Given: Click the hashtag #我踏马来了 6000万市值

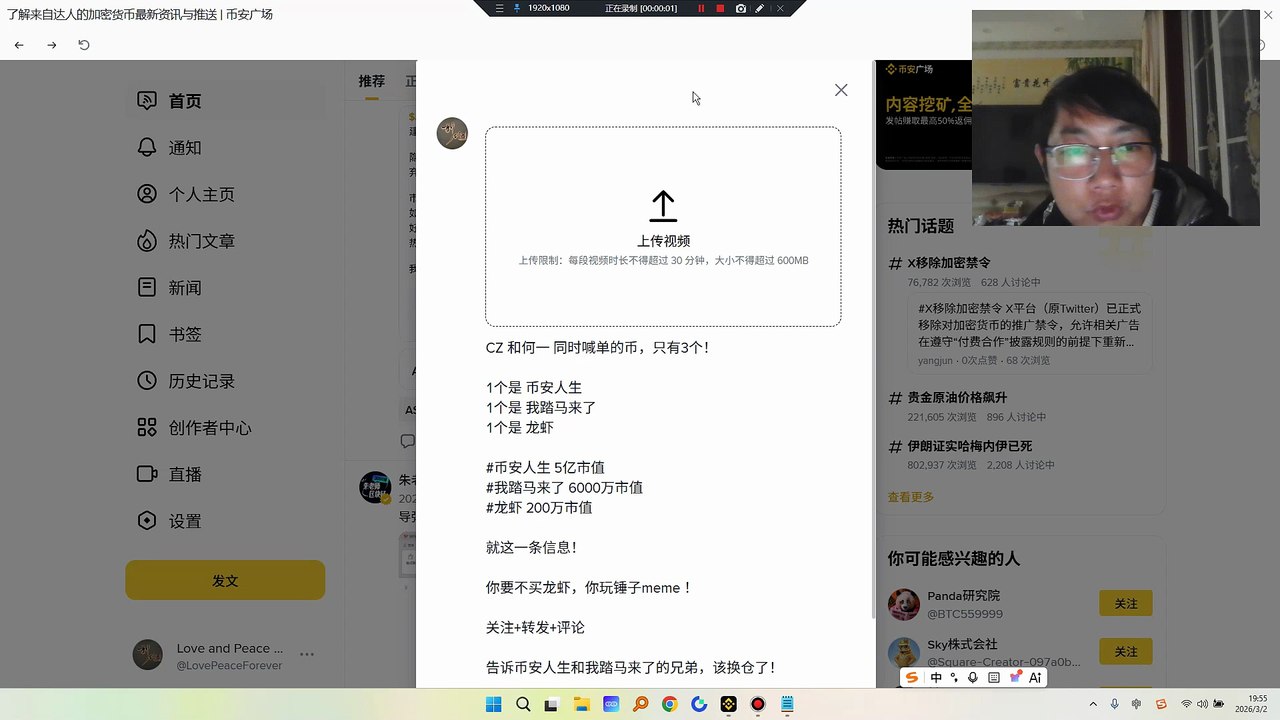Looking at the screenshot, I should click(x=564, y=488).
